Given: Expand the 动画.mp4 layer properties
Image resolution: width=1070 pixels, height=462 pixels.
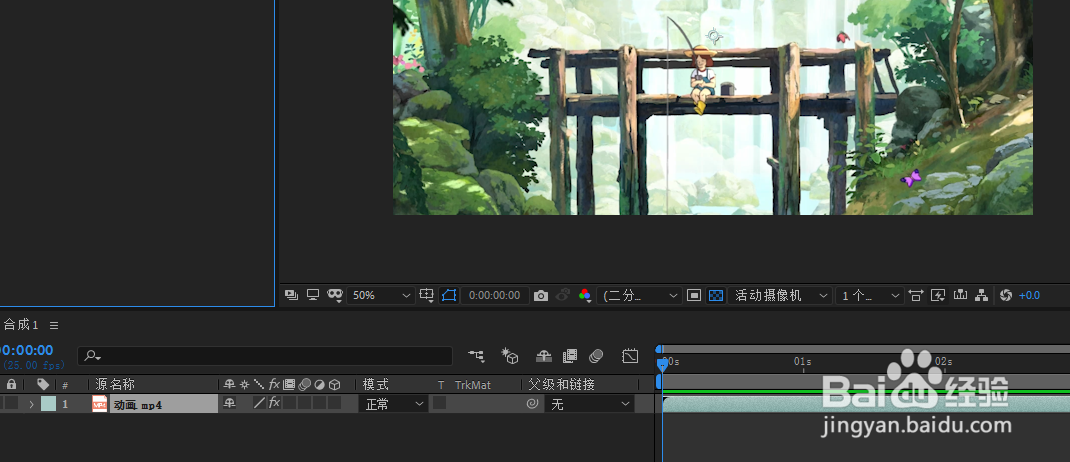Looking at the screenshot, I should tap(31, 404).
